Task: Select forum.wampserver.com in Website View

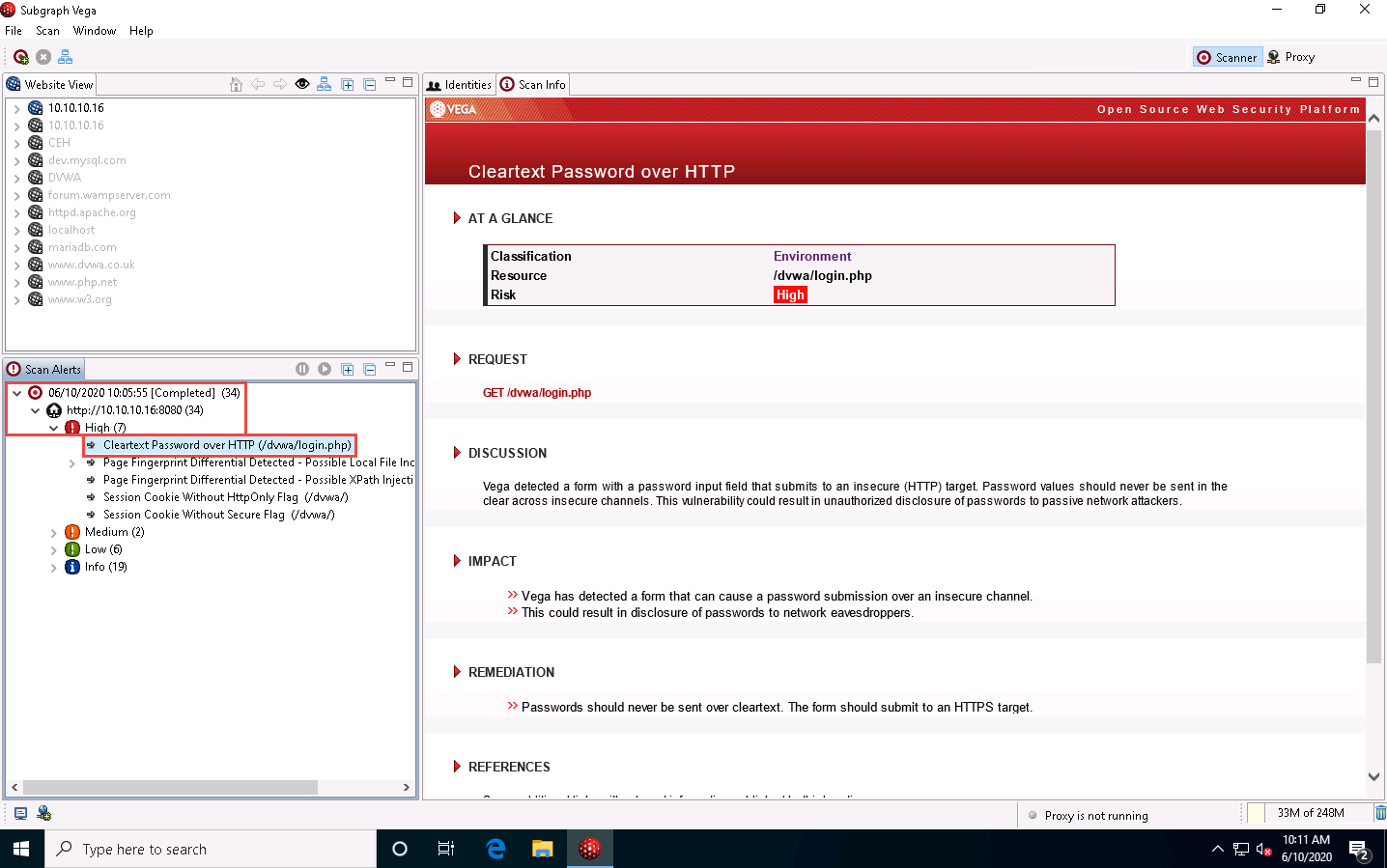Action: tap(109, 195)
